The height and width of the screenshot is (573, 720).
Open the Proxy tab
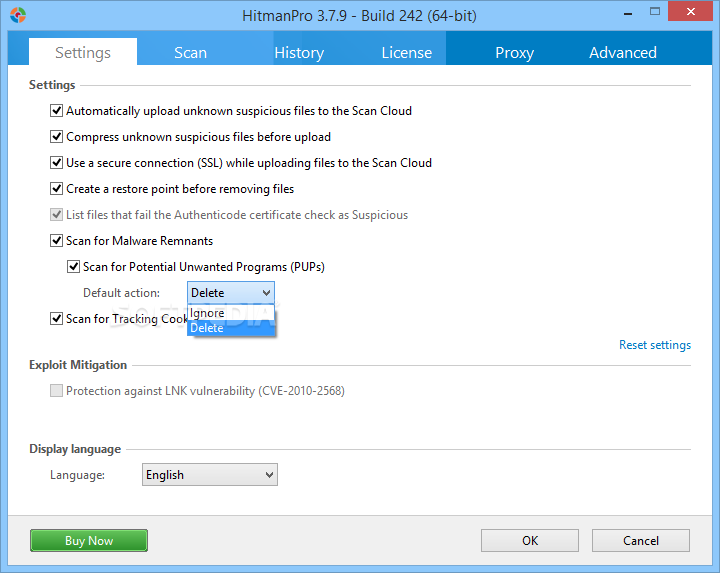[x=514, y=52]
